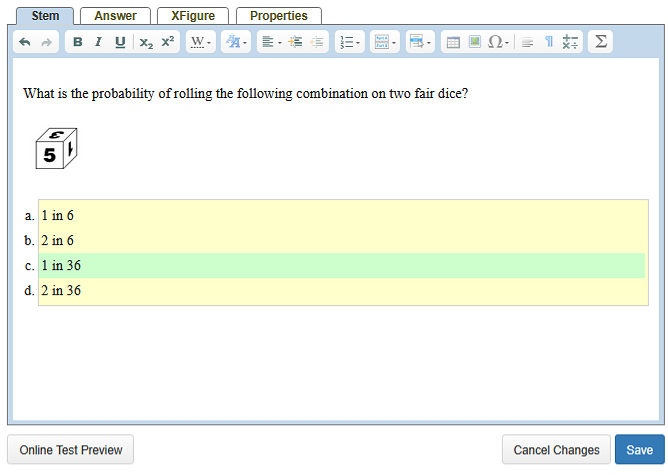Click Cancel Changes button
Image resolution: width=668 pixels, height=475 pixels.
[556, 450]
